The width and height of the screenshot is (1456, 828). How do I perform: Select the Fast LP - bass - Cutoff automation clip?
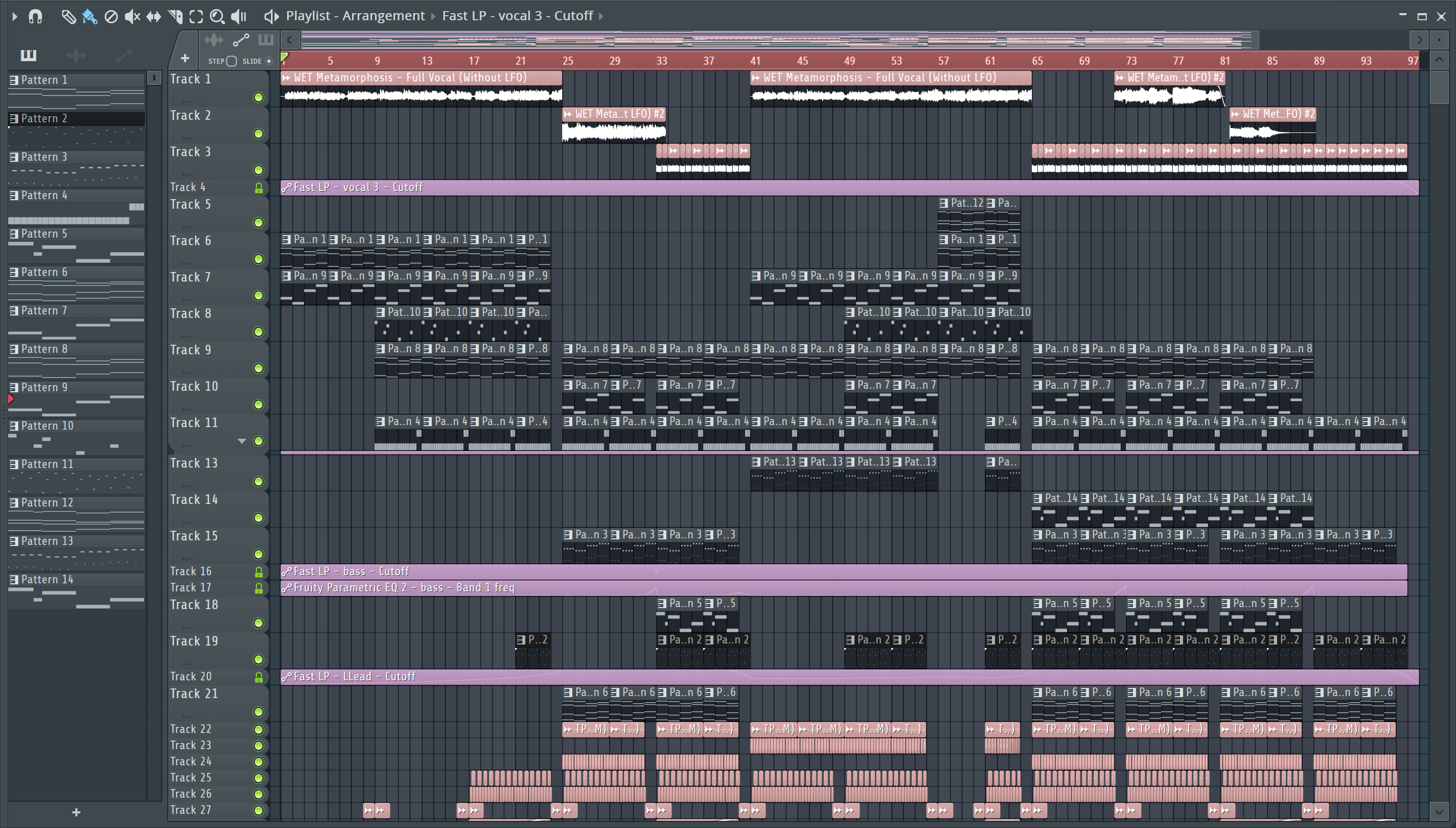pos(843,572)
